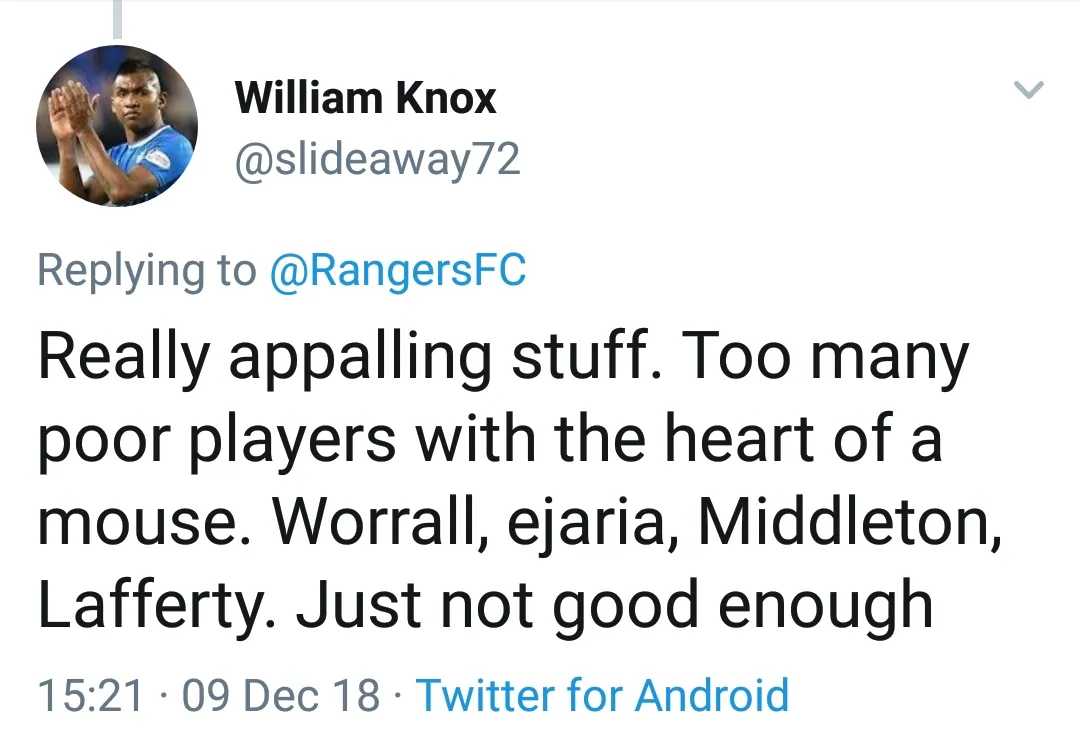The width and height of the screenshot is (1080, 751).
Task: Click the word 'mouse' in the tweet
Action: click(139, 524)
